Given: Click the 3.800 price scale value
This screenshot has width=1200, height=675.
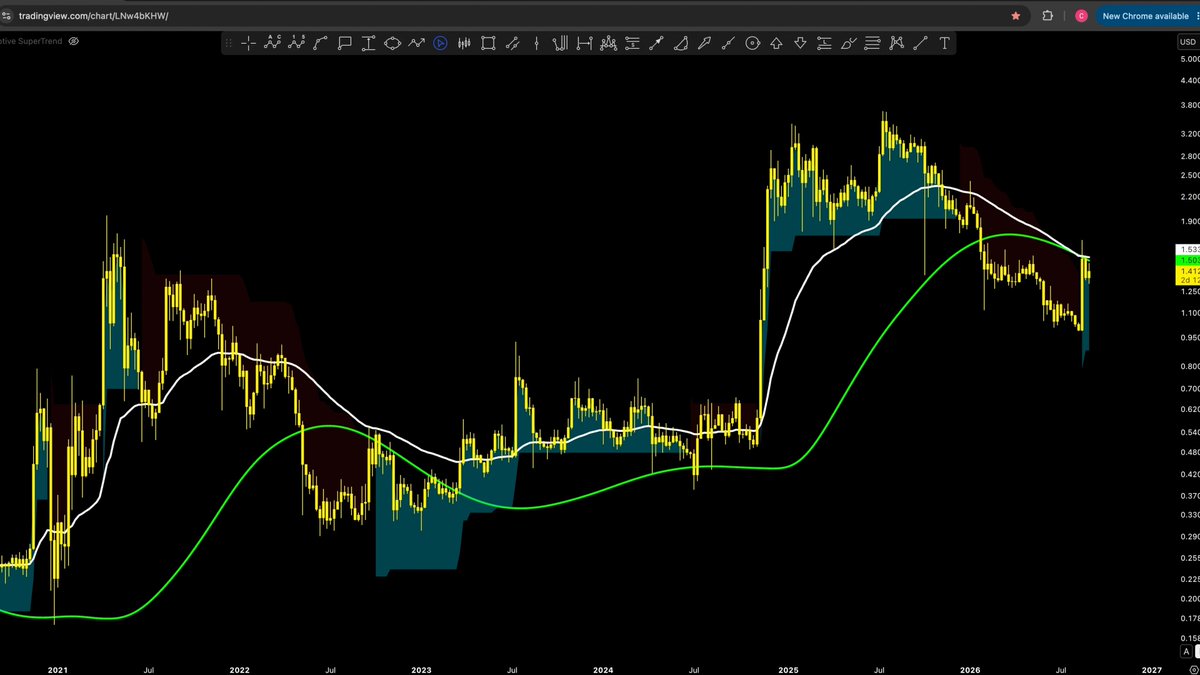Looking at the screenshot, I should [x=1189, y=105].
